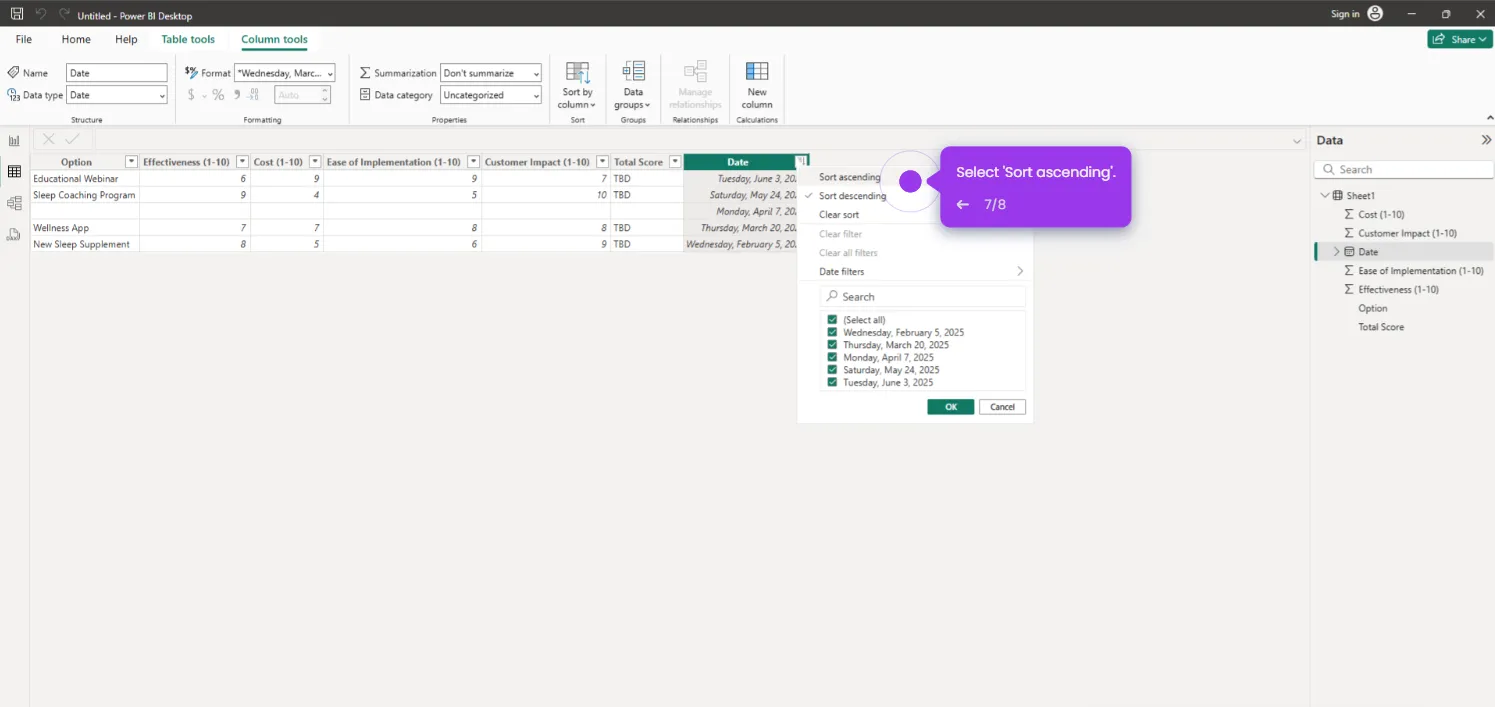Click the filter menu Search box

(x=923, y=297)
